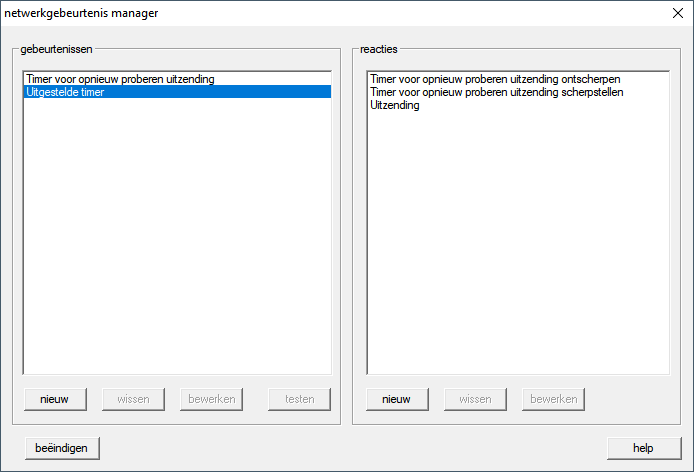Image resolution: width=694 pixels, height=472 pixels.
Task: Open help with the 'help' button
Action: point(643,448)
